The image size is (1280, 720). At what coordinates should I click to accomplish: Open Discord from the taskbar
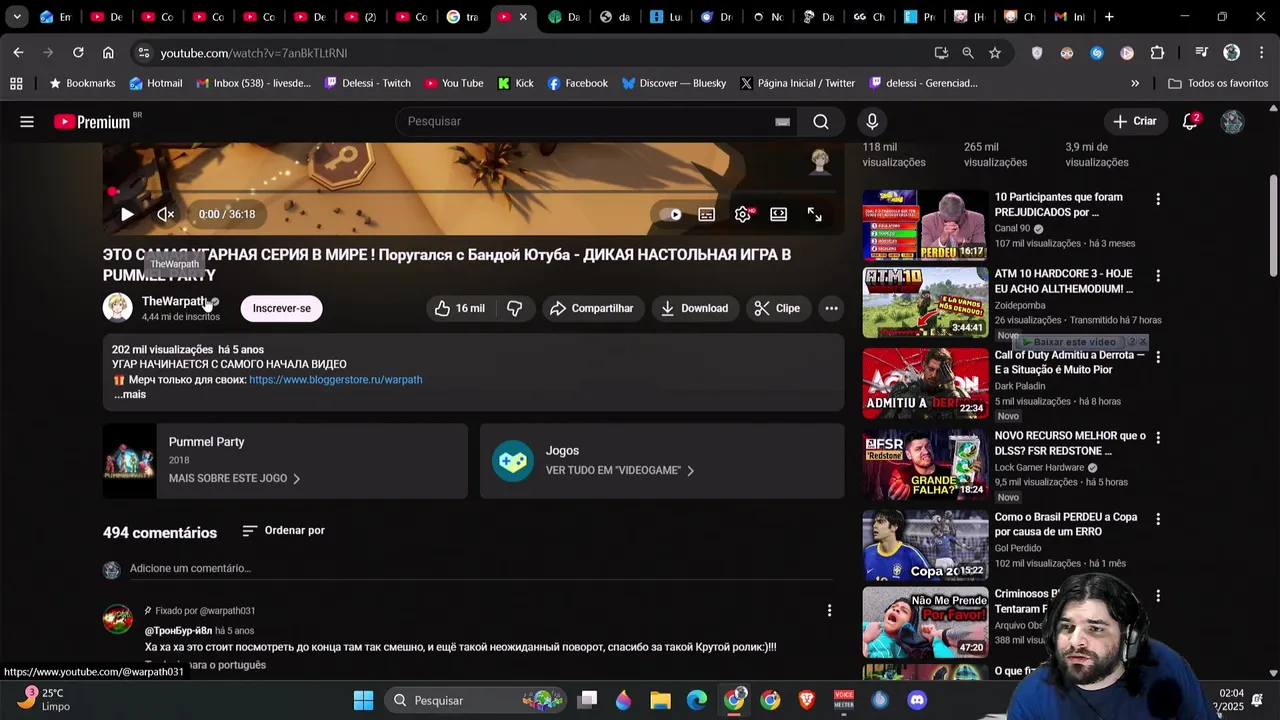tap(917, 700)
